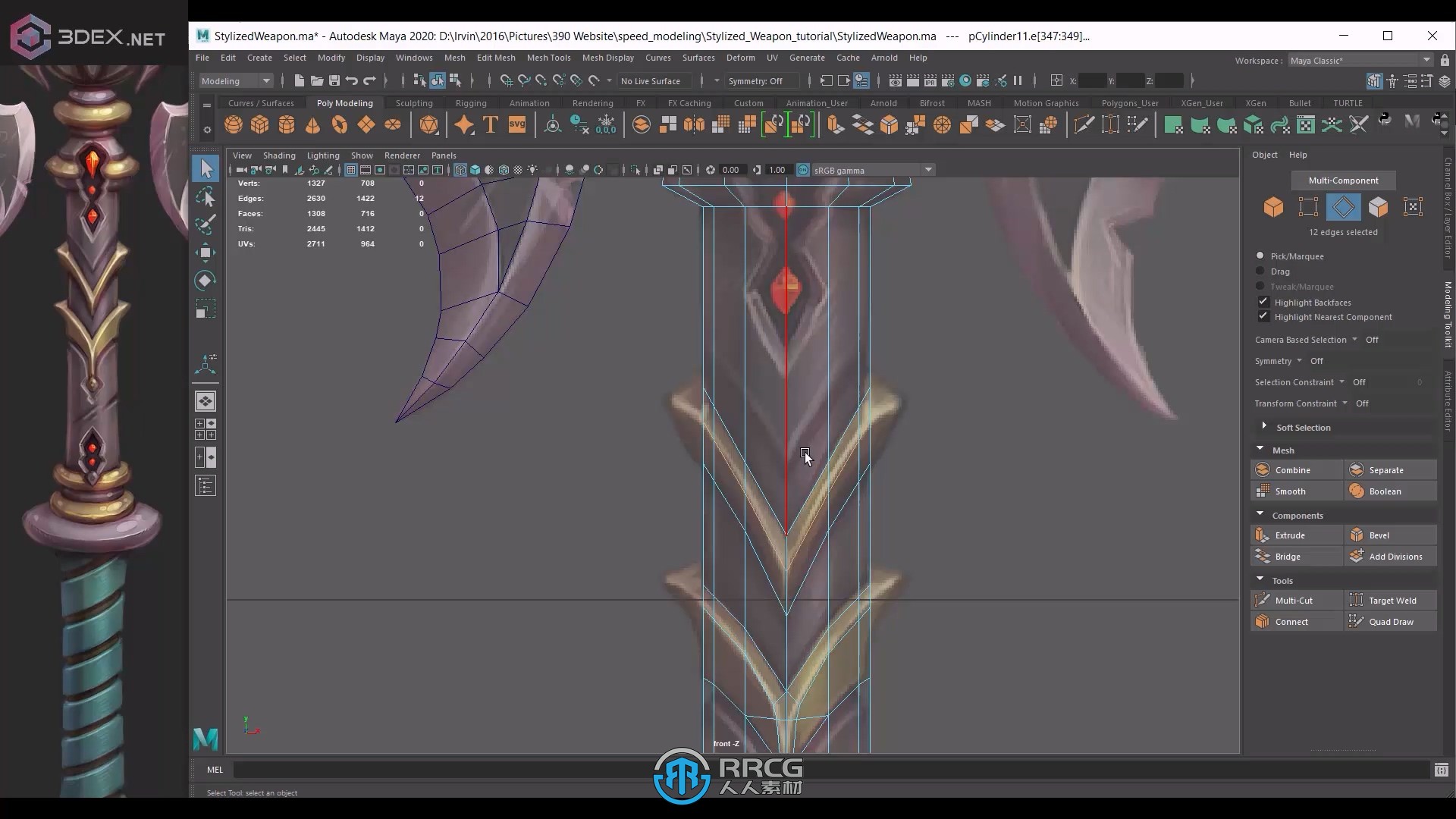Toggle Highlight Nearest Component option
This screenshot has height=819, width=1456.
pyautogui.click(x=1263, y=317)
